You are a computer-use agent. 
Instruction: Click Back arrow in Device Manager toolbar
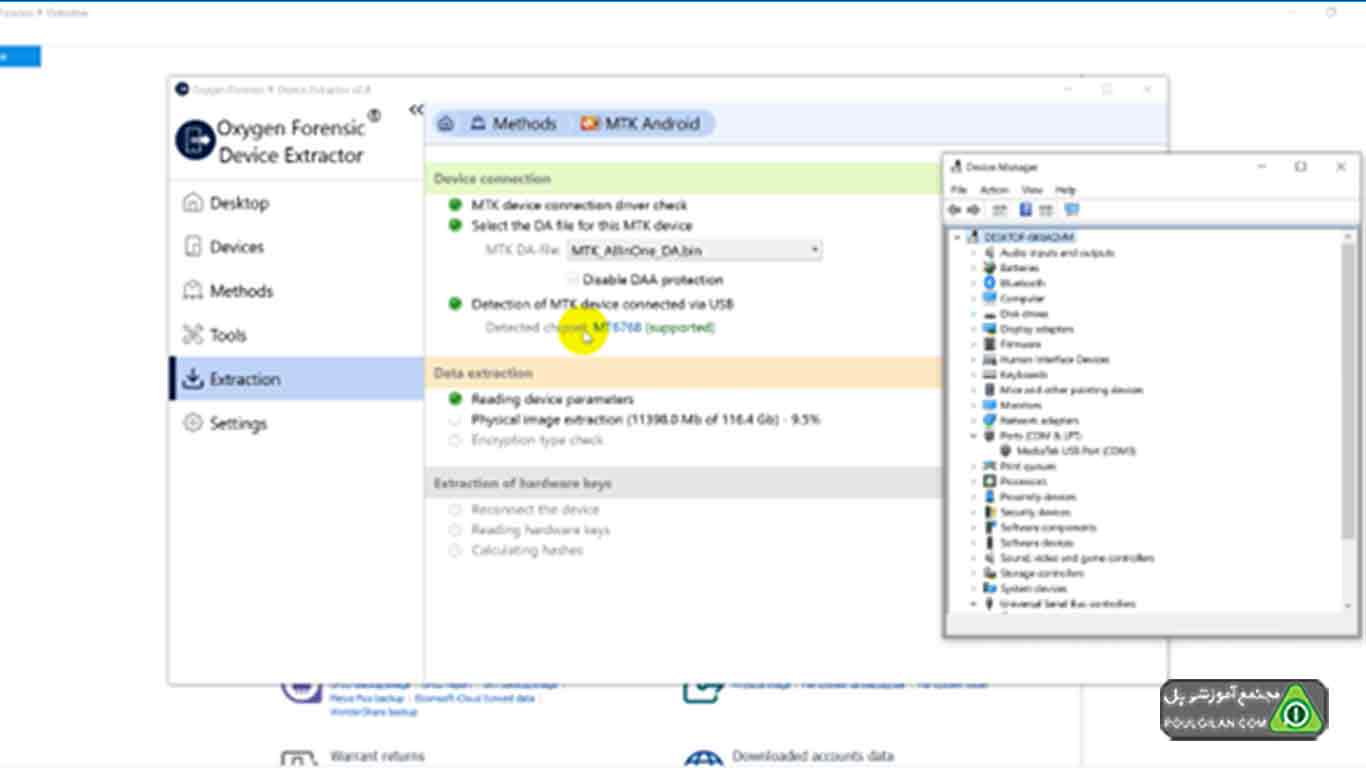point(955,210)
